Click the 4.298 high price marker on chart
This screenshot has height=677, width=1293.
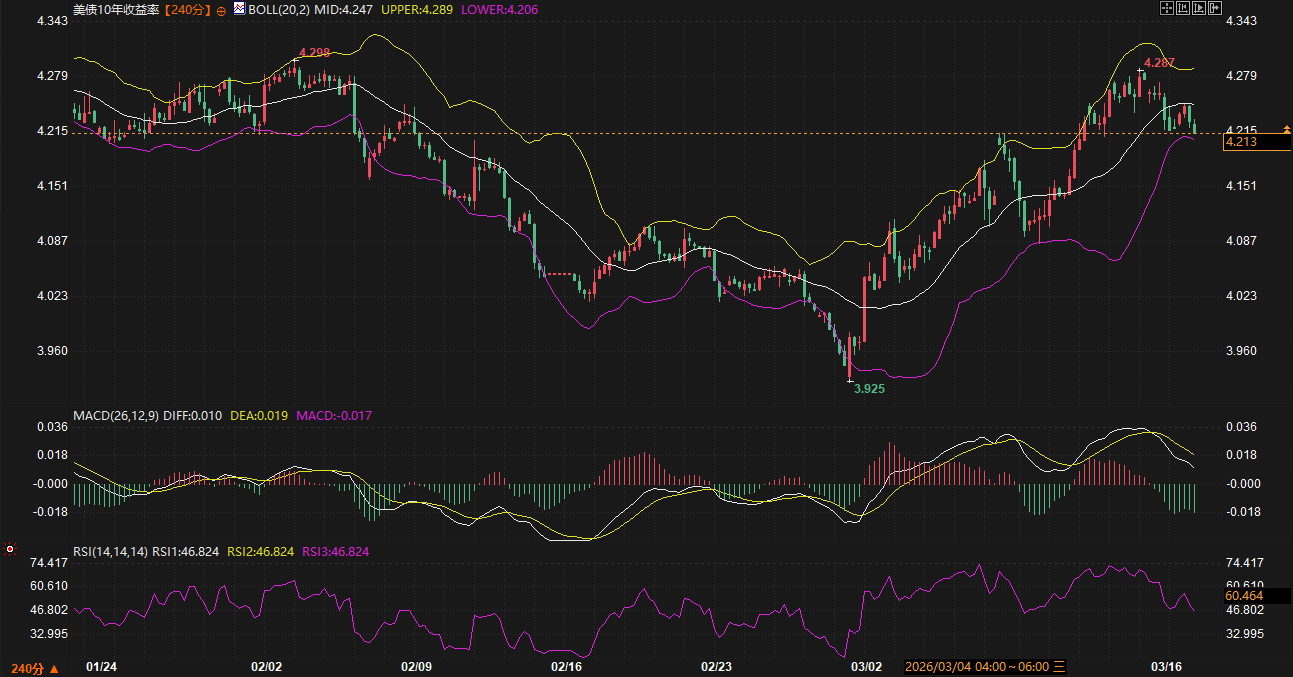tap(314, 52)
